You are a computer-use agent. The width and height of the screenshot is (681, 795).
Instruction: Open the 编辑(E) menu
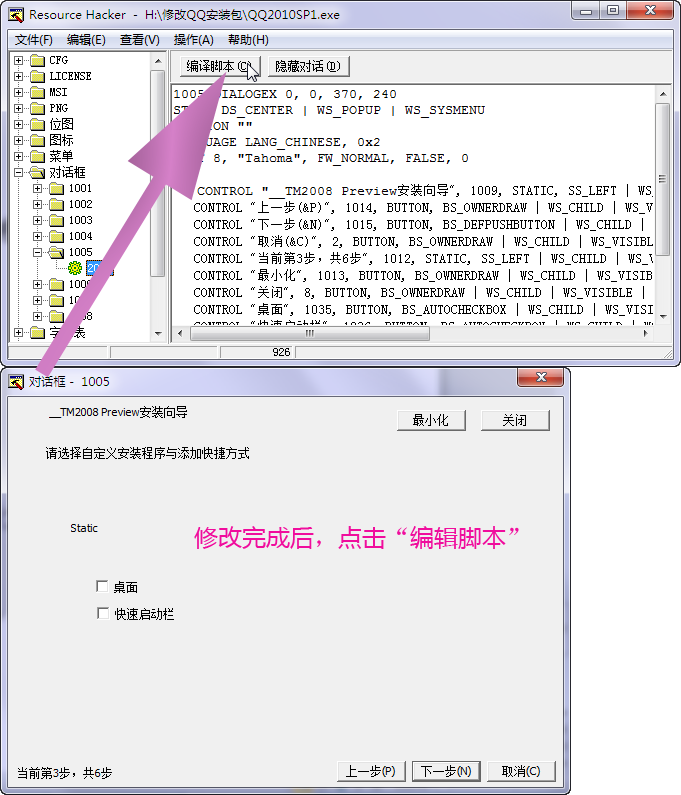(86, 40)
